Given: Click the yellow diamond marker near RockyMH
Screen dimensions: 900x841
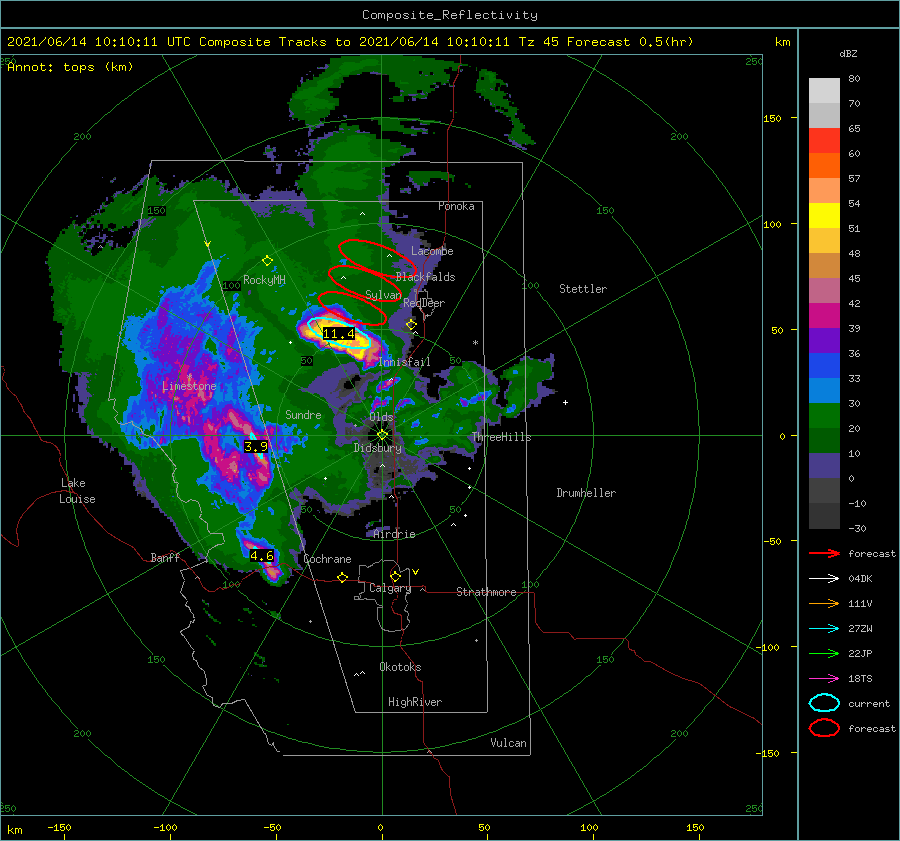Looking at the screenshot, I should (x=267, y=261).
